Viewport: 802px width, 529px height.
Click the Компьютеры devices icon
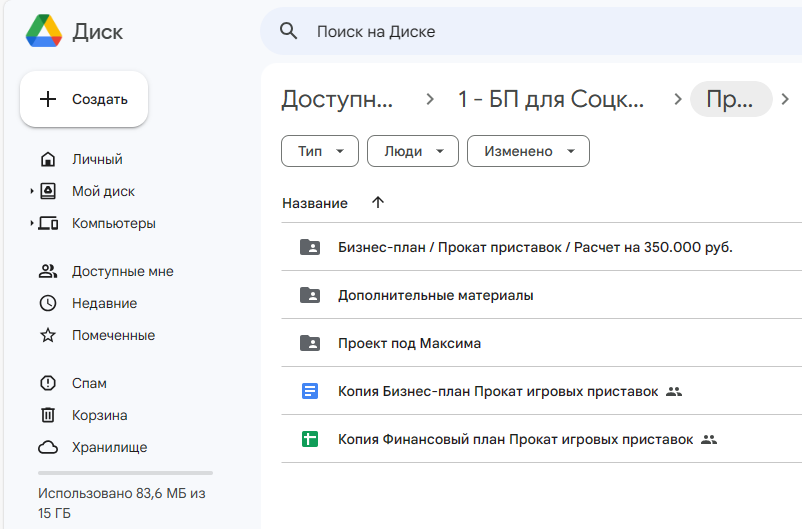pos(48,224)
